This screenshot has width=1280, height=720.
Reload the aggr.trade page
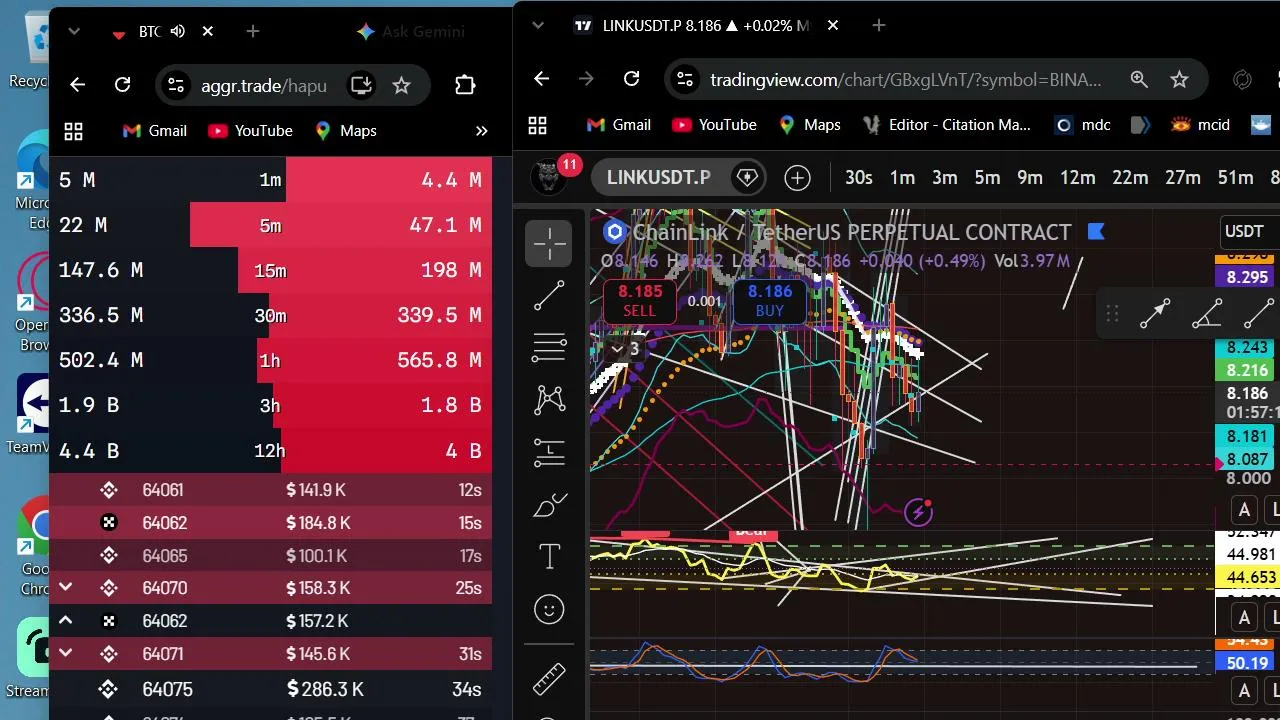(x=122, y=85)
